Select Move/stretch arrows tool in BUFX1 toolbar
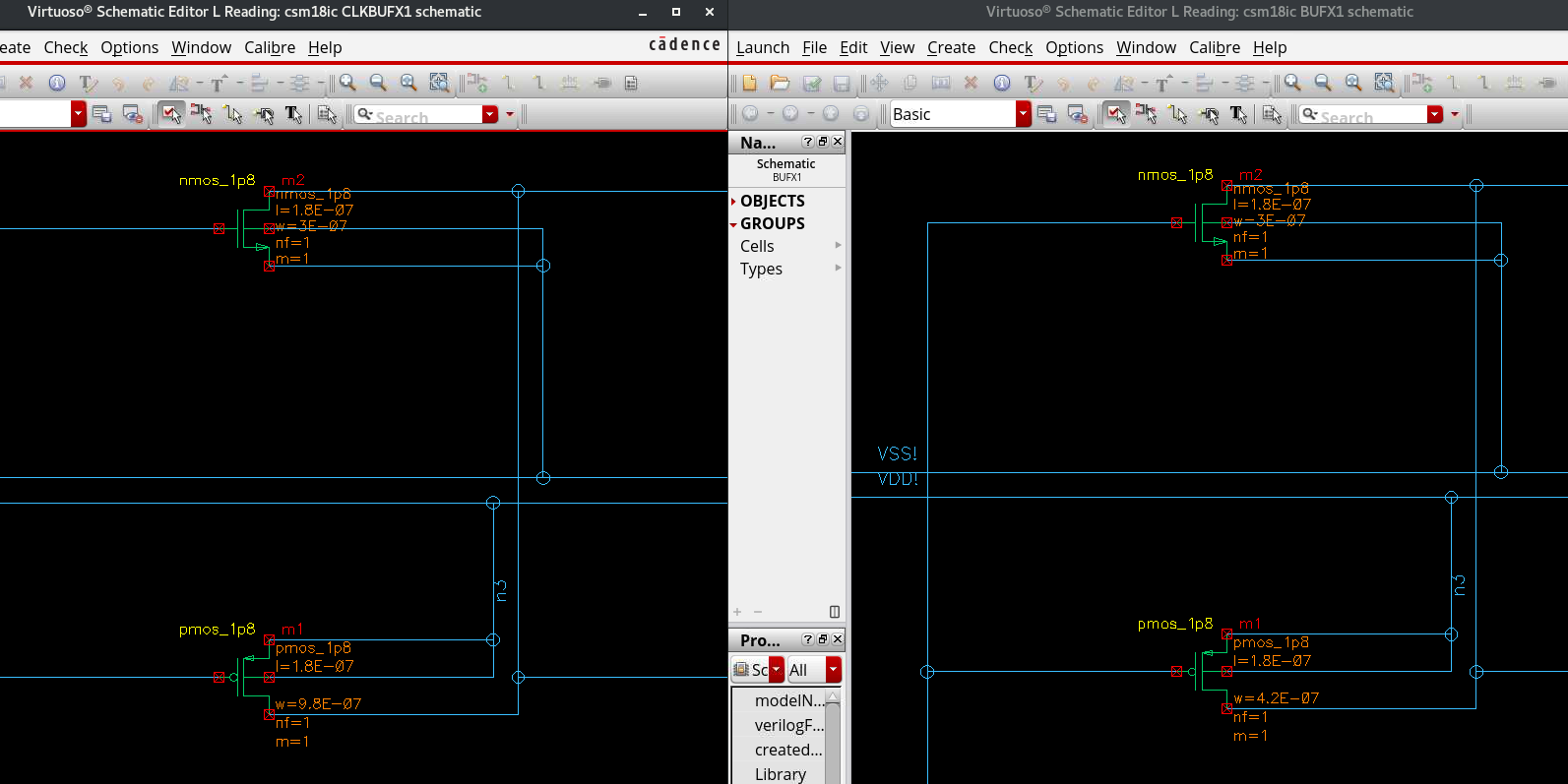Viewport: 1568px width, 784px height. pos(880,83)
